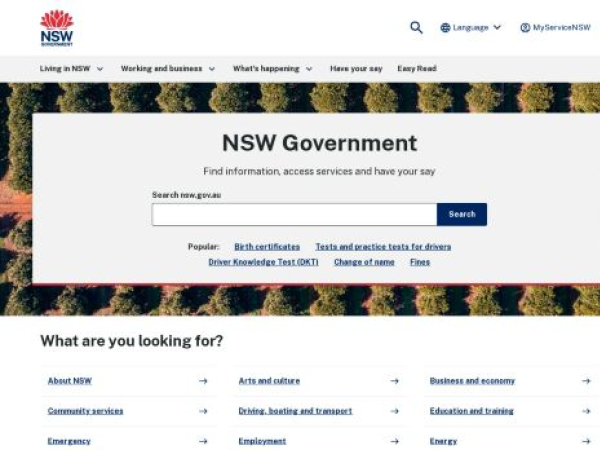
Task: Open the Emergency link
Action: point(69,441)
